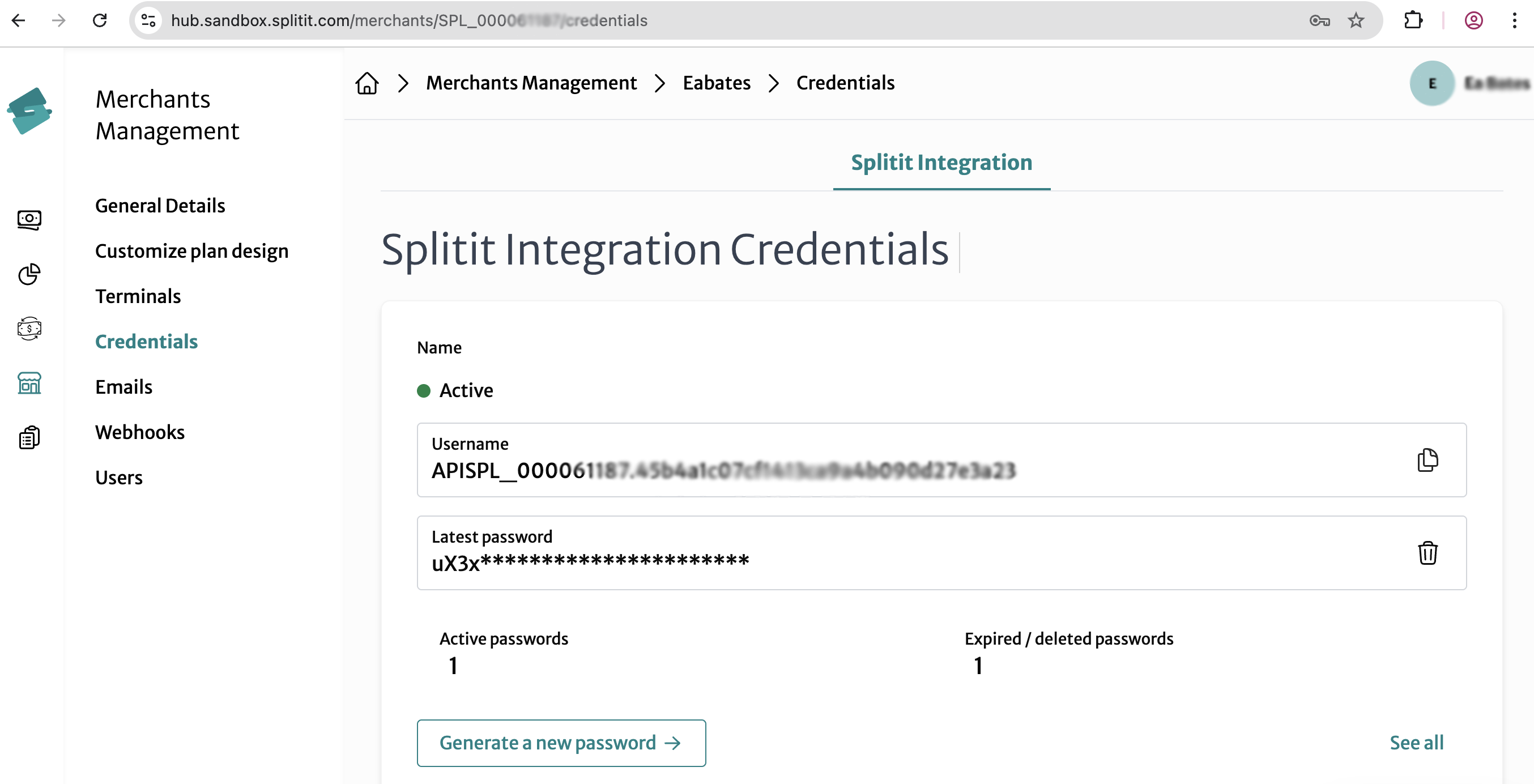This screenshot has height=784, width=1534.
Task: Open site information icon in address bar
Action: click(x=148, y=21)
